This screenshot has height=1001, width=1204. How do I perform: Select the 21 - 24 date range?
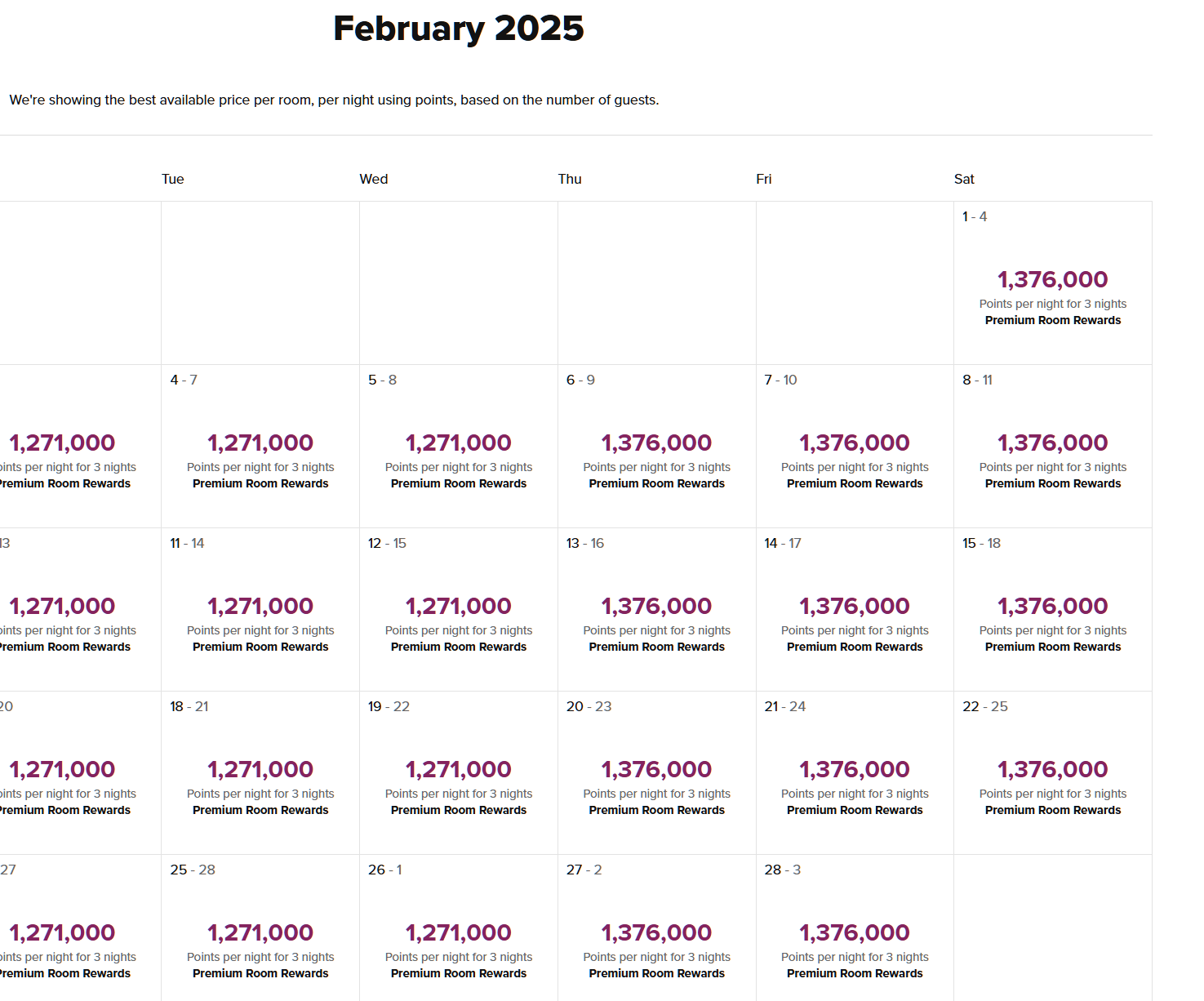coord(855,773)
